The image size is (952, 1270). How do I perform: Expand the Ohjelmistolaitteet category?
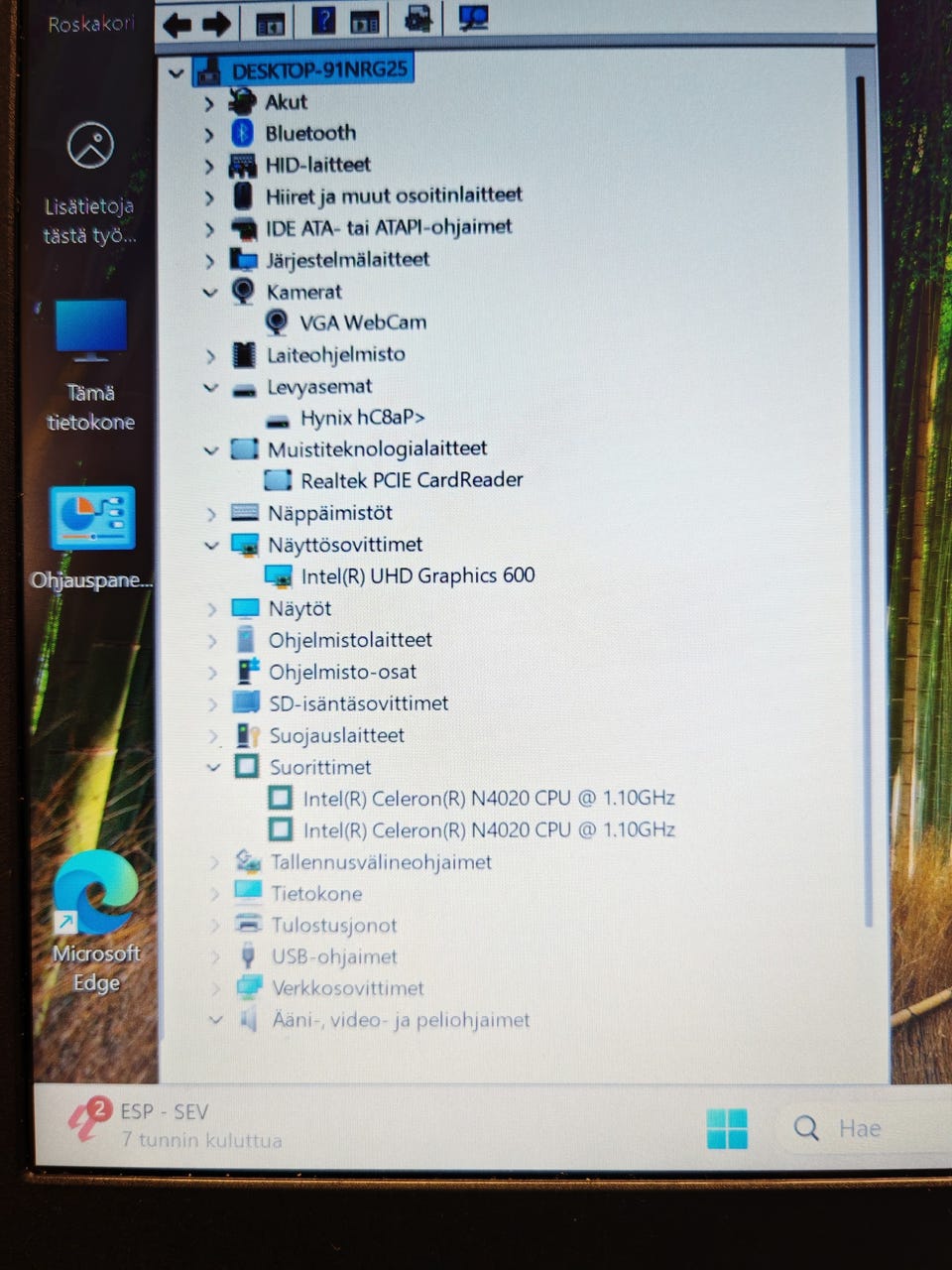[211, 641]
